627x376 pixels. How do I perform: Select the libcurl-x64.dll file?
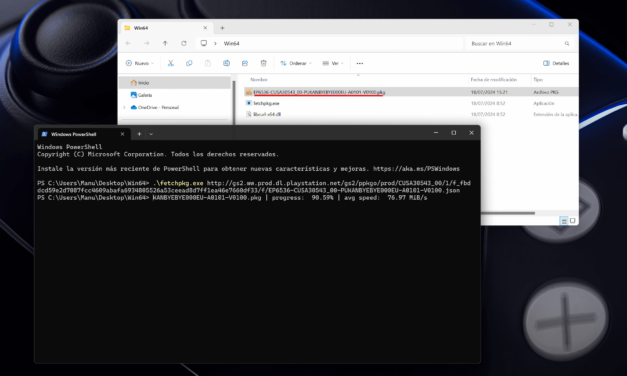(264, 114)
